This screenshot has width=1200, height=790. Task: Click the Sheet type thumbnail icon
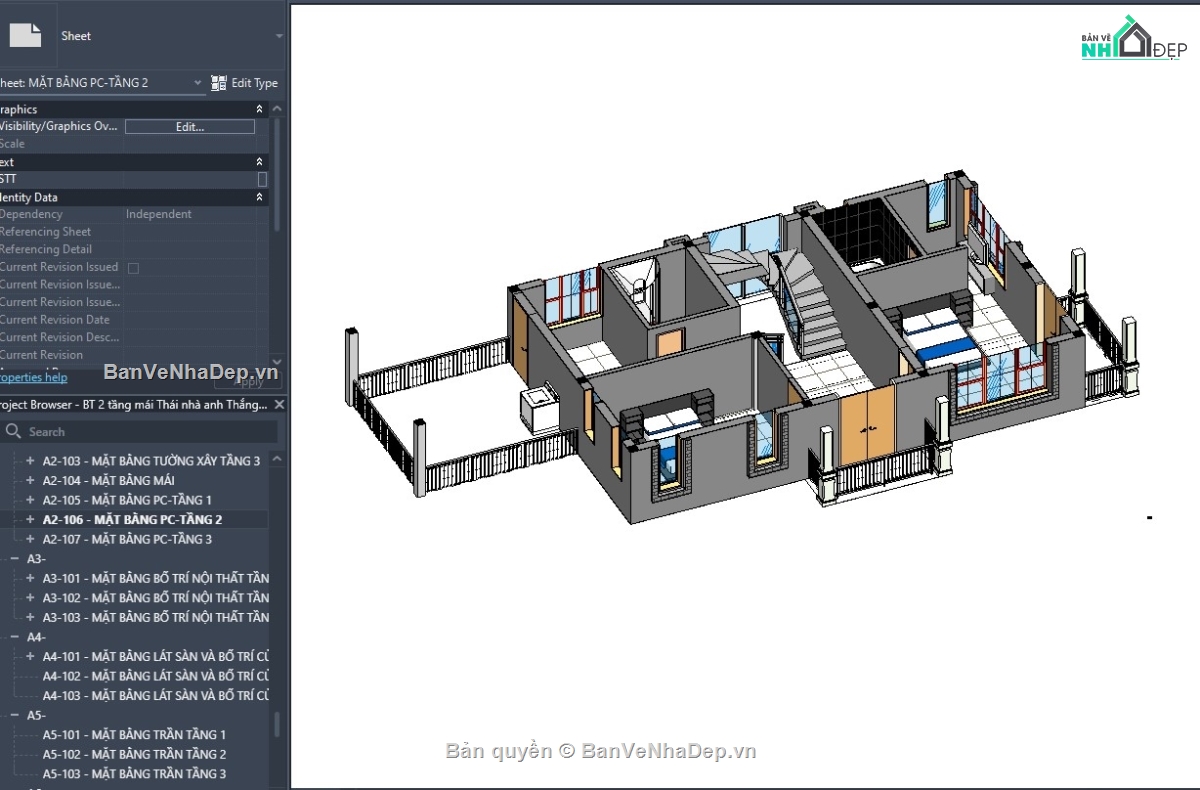point(25,34)
